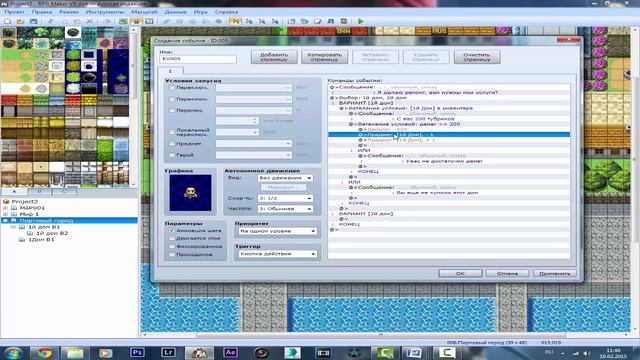
Task: Open the Hero condition dropdown
Action: 254,155
